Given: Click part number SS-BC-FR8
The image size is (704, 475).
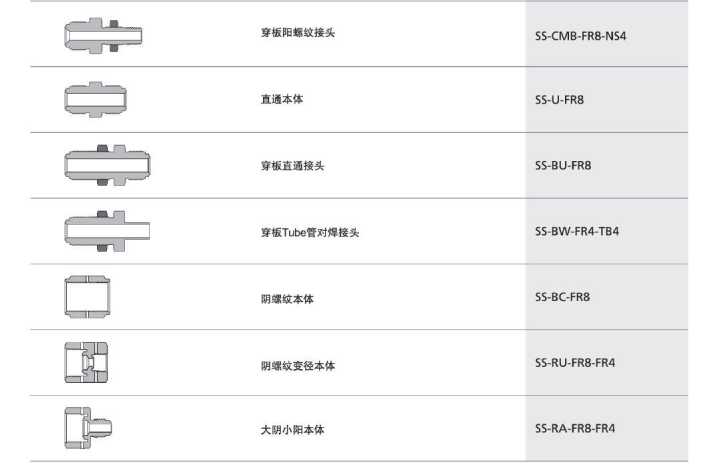Looking at the screenshot, I should pos(562,297).
